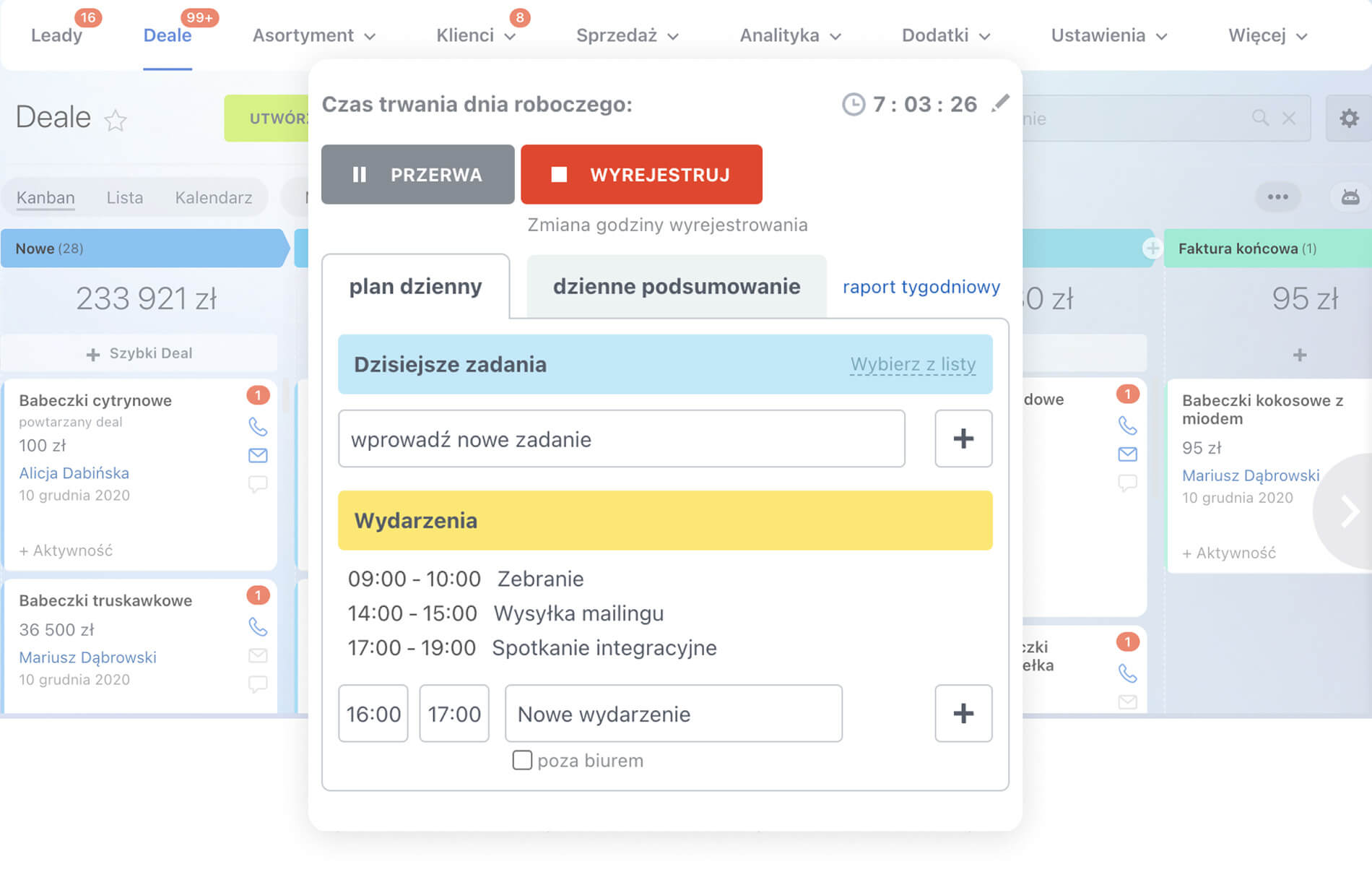Check the poza biurem checkbox
Screen dimensions: 1372x872
[x=521, y=760]
